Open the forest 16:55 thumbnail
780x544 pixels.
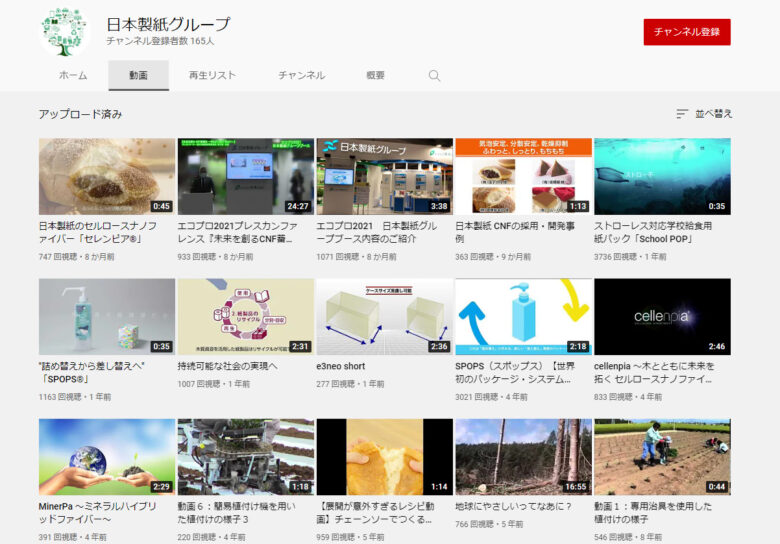click(523, 457)
